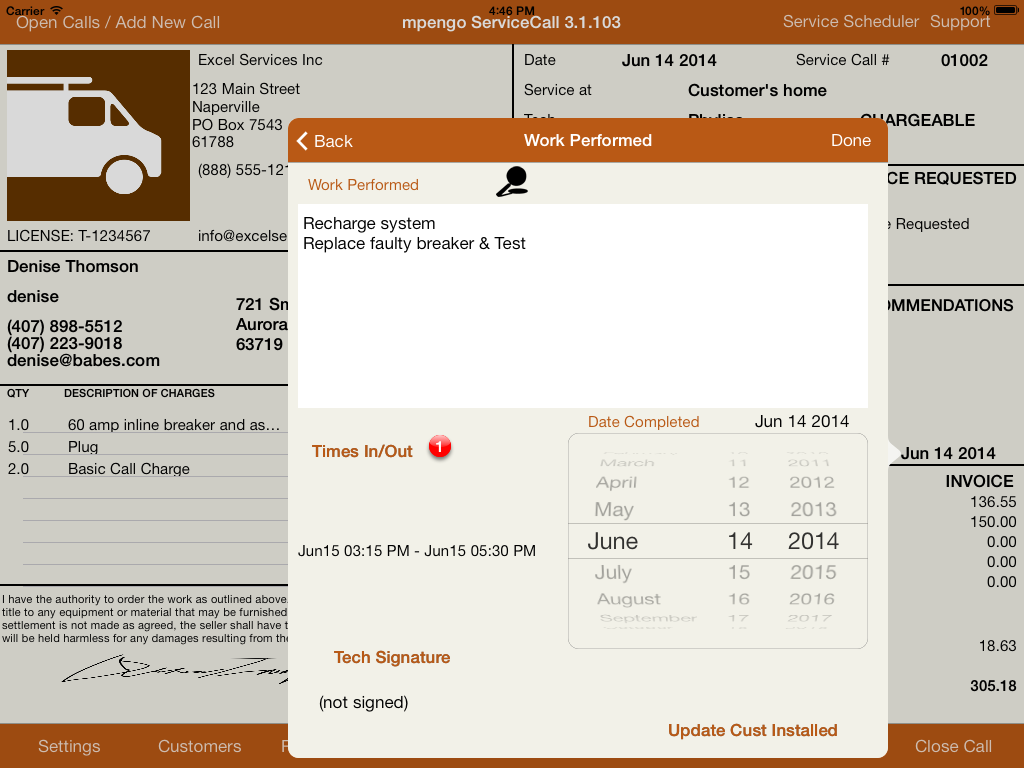The height and width of the screenshot is (768, 1024).
Task: Open the Support menu item
Action: coord(959,22)
